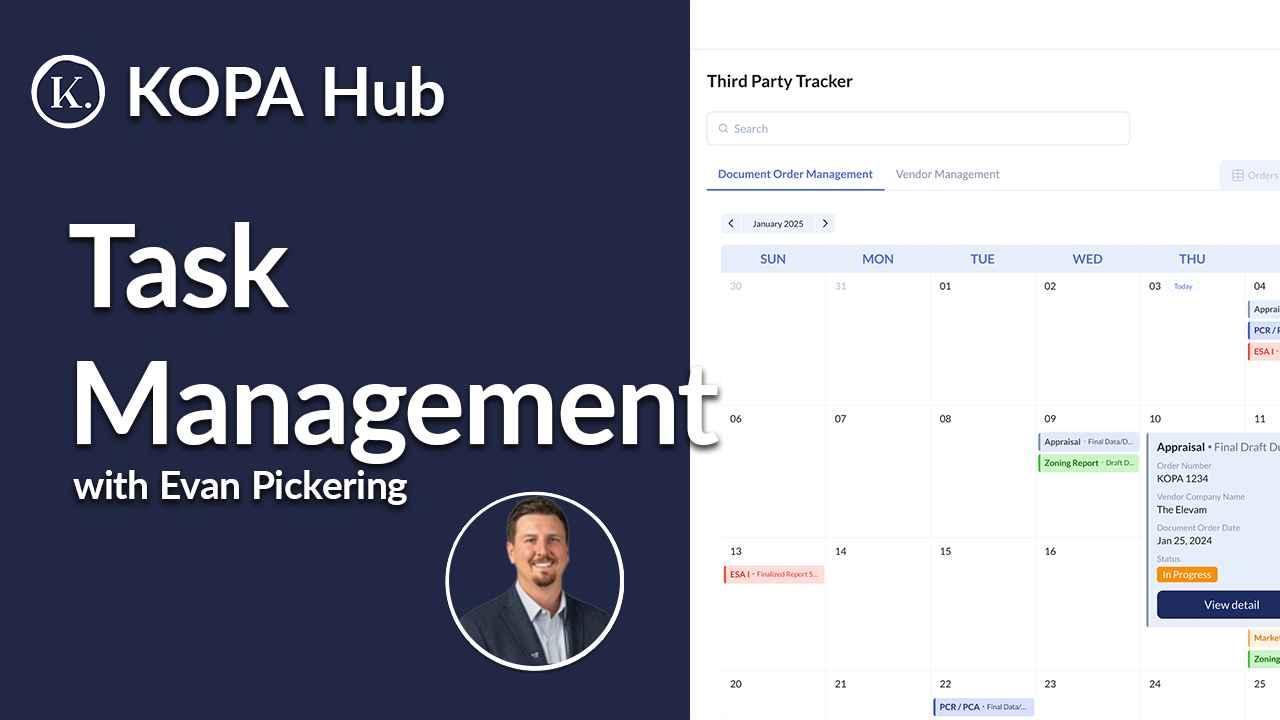Go to previous month with left arrow

point(731,224)
